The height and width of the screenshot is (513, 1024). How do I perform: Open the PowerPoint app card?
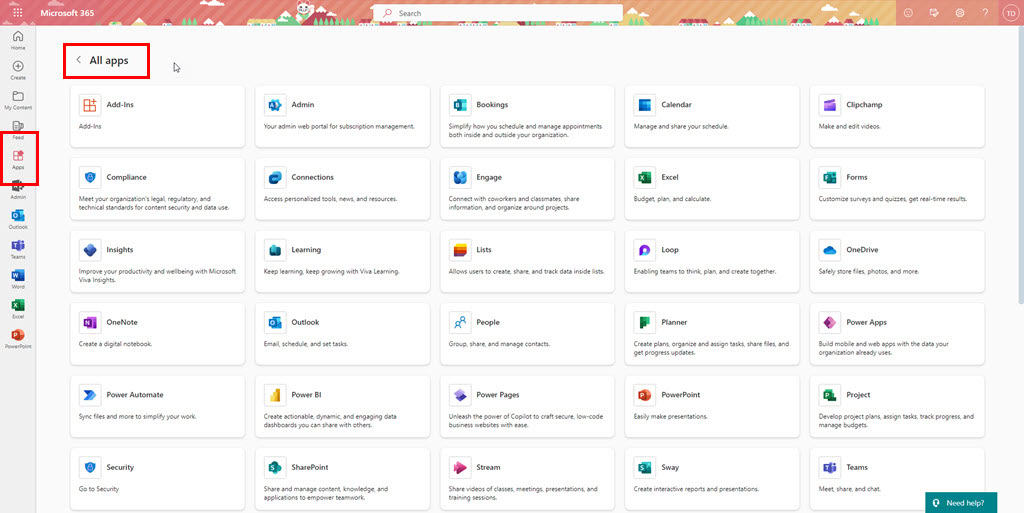tap(712, 406)
